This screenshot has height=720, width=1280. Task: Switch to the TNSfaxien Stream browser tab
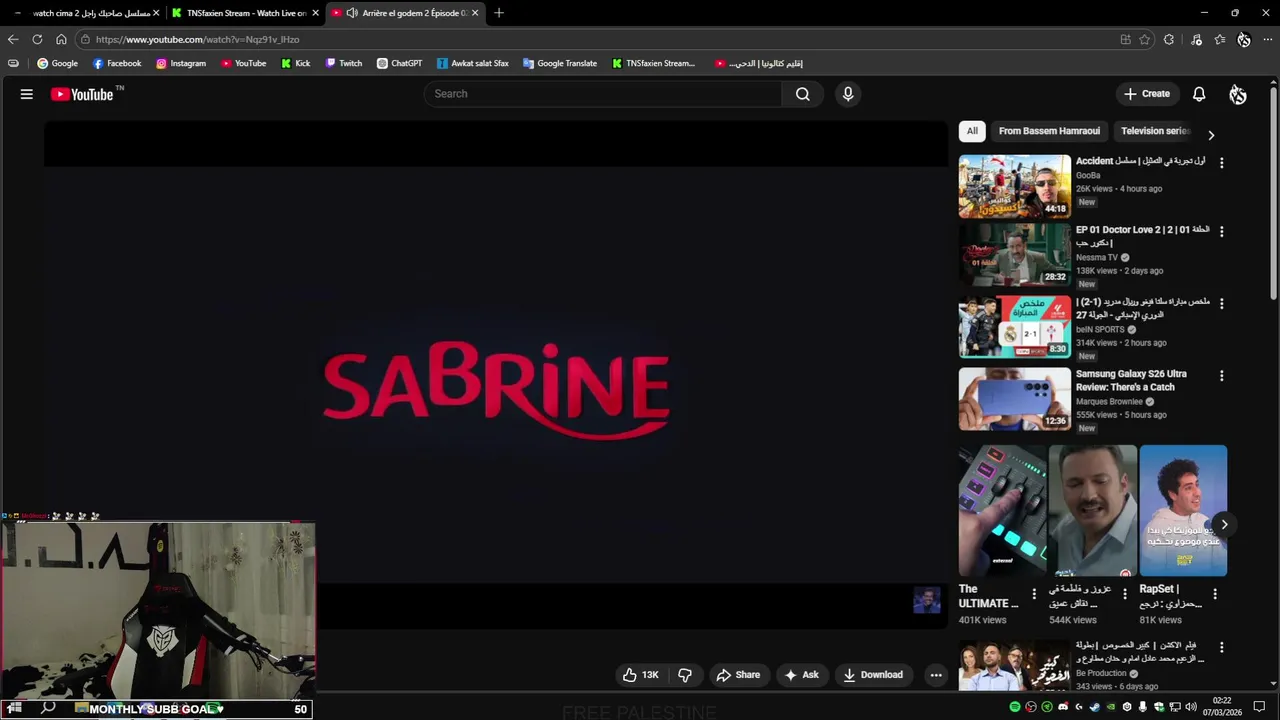[246, 13]
